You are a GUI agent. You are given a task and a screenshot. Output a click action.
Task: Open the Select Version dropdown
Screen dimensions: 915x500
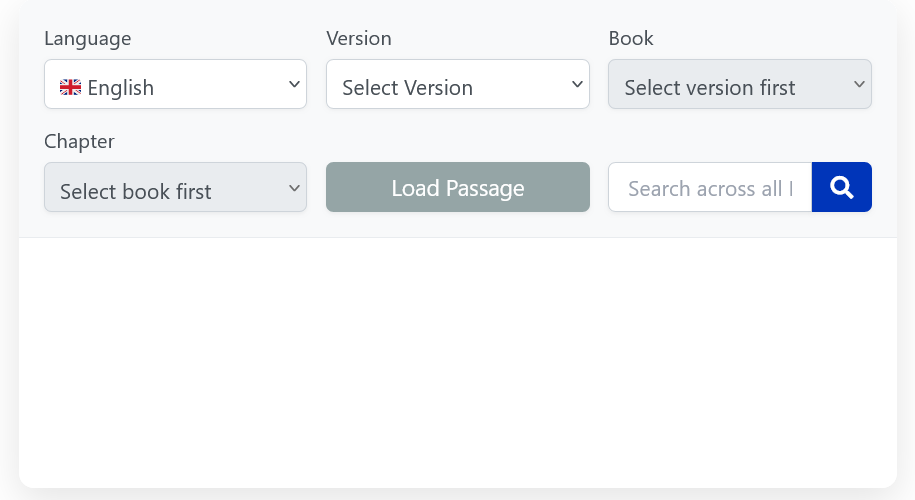pyautogui.click(x=458, y=84)
